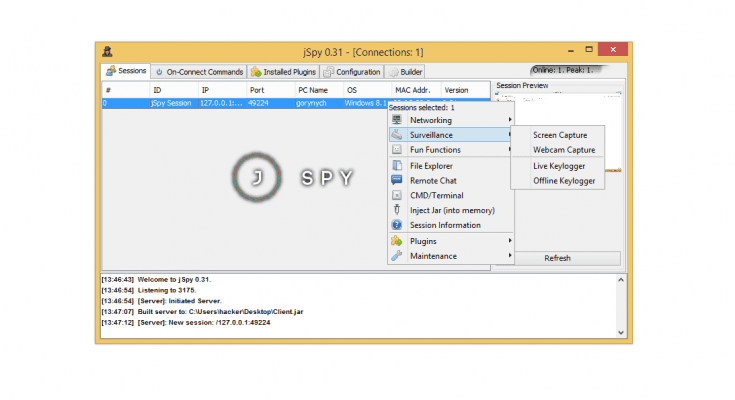Click the Remote Chat icon
Image resolution: width=735 pixels, height=400 pixels.
(x=397, y=181)
